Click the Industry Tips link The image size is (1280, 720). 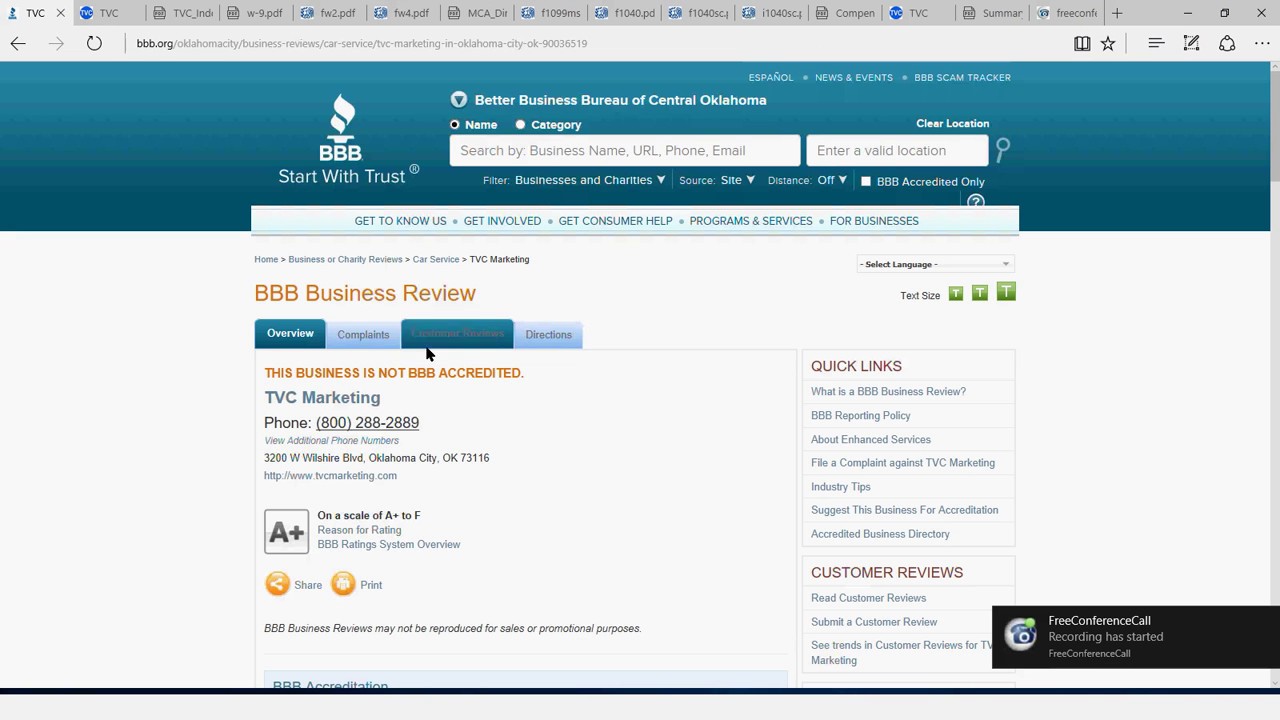pos(841,487)
